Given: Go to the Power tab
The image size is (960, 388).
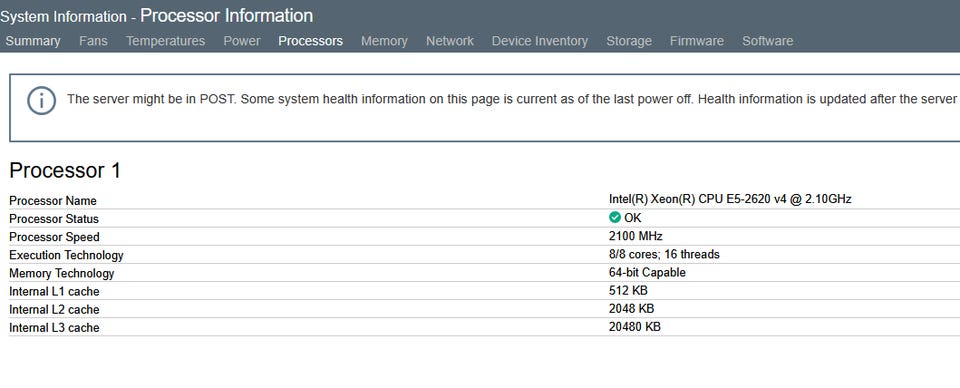Looking at the screenshot, I should click(242, 41).
